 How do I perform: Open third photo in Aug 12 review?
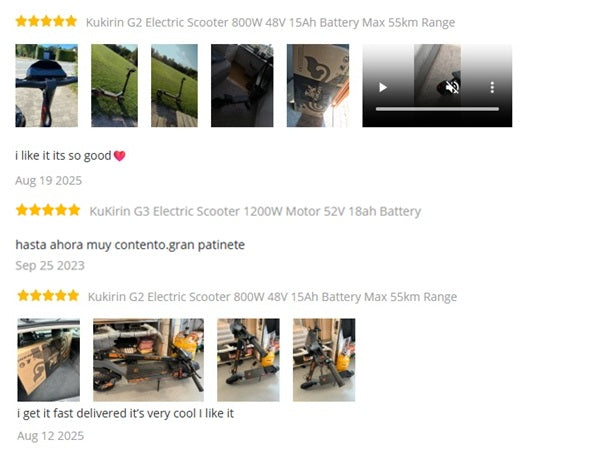coord(248,360)
